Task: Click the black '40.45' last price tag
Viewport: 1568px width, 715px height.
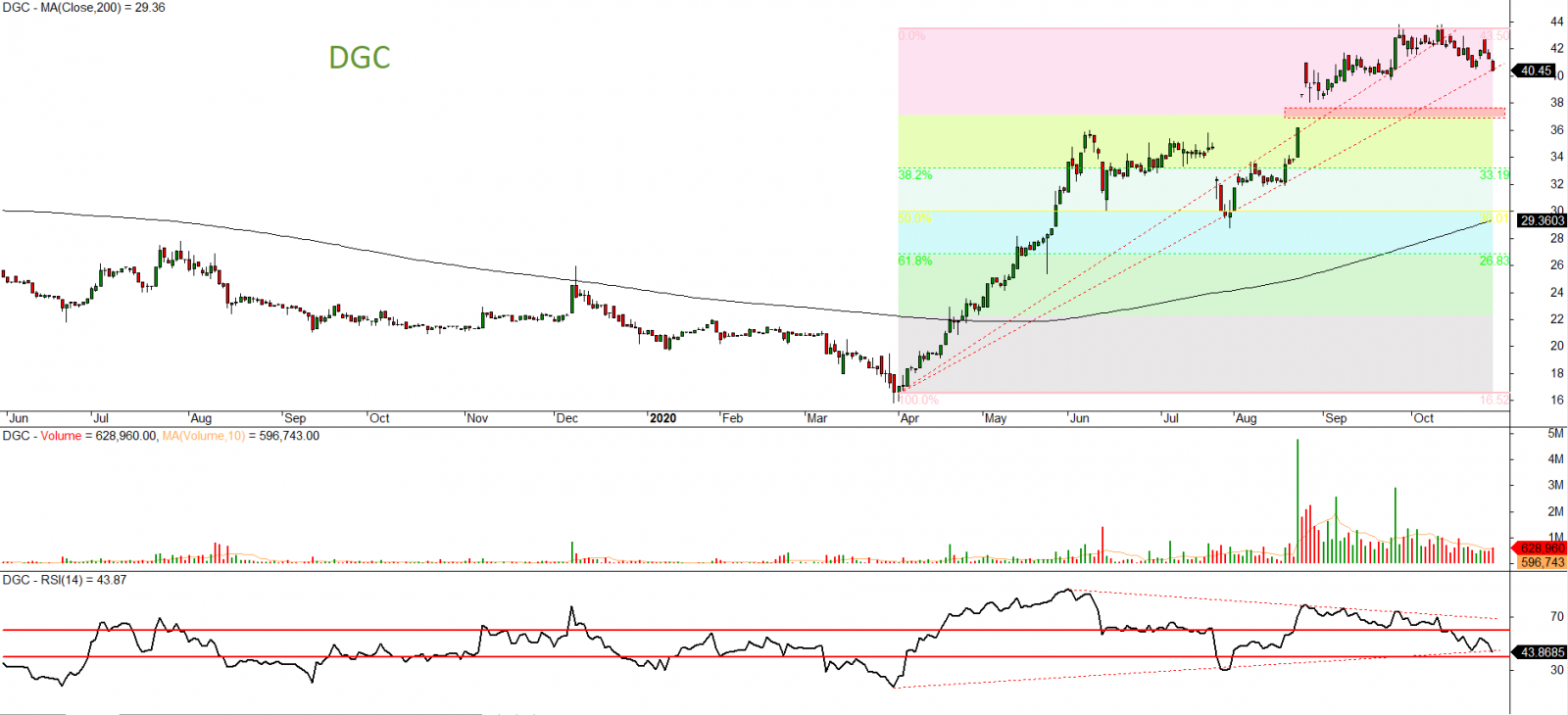Action: 1536,71
